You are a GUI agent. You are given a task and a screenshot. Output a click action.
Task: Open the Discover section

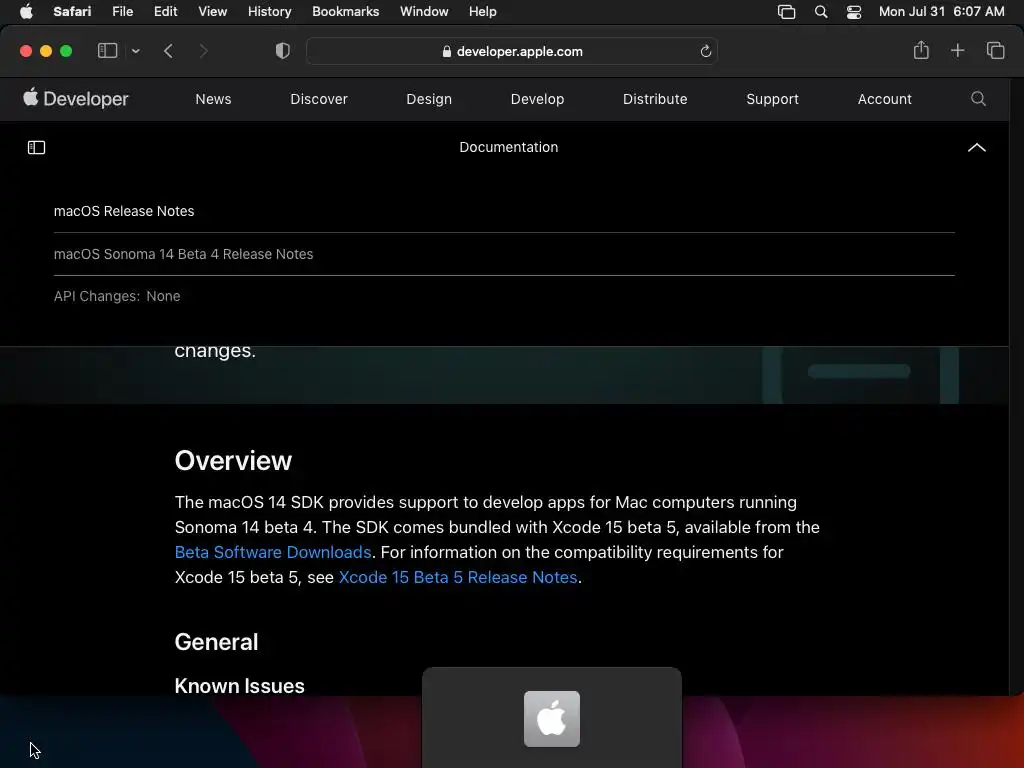coord(319,99)
